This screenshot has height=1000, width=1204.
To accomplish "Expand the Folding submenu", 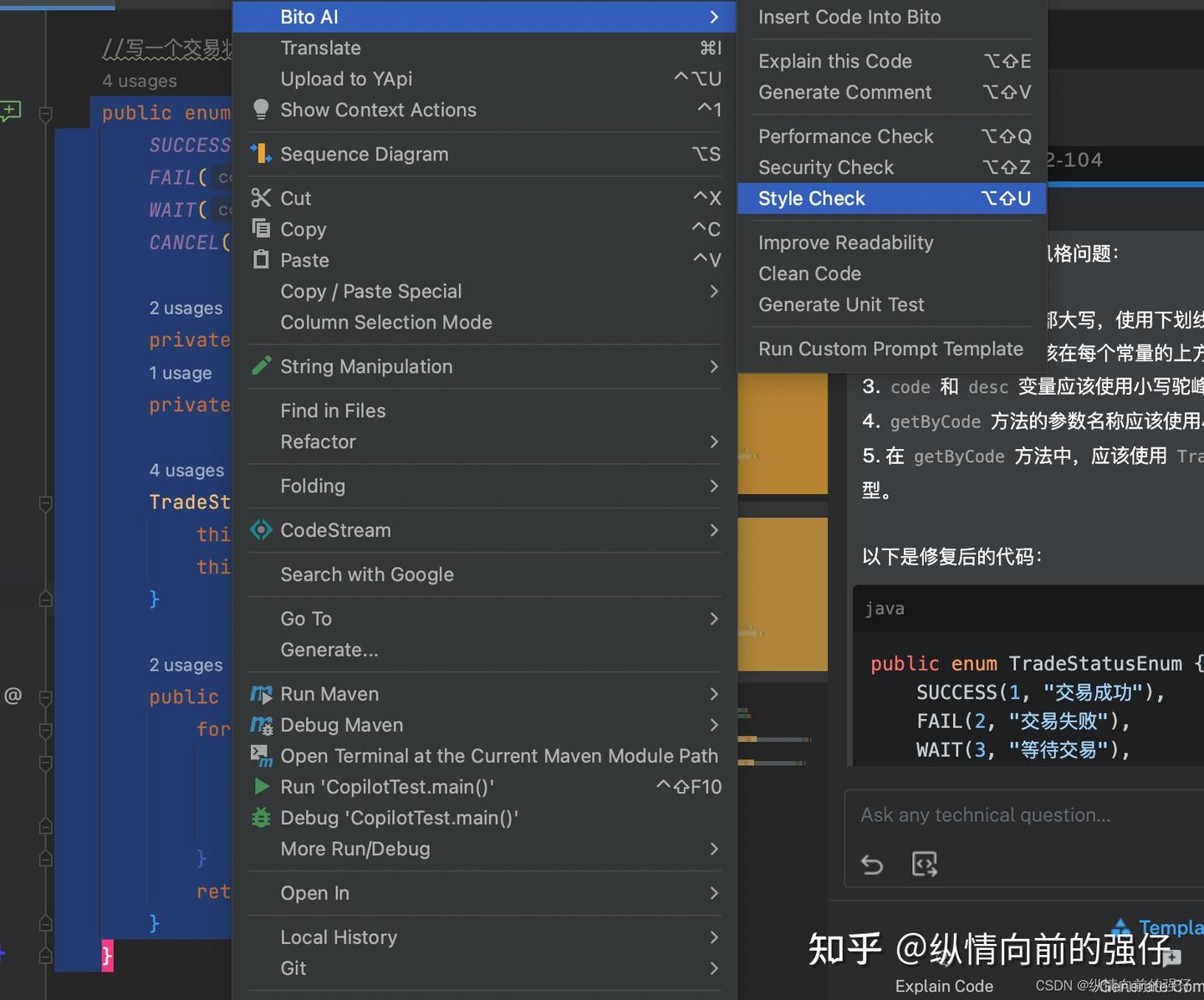I will (313, 486).
